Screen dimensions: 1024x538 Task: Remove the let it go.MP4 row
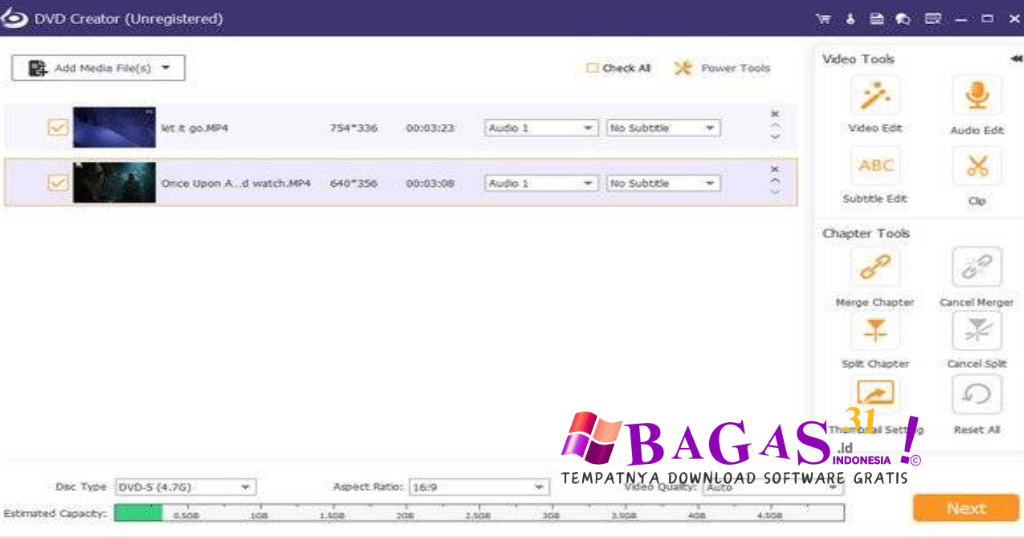[775, 114]
